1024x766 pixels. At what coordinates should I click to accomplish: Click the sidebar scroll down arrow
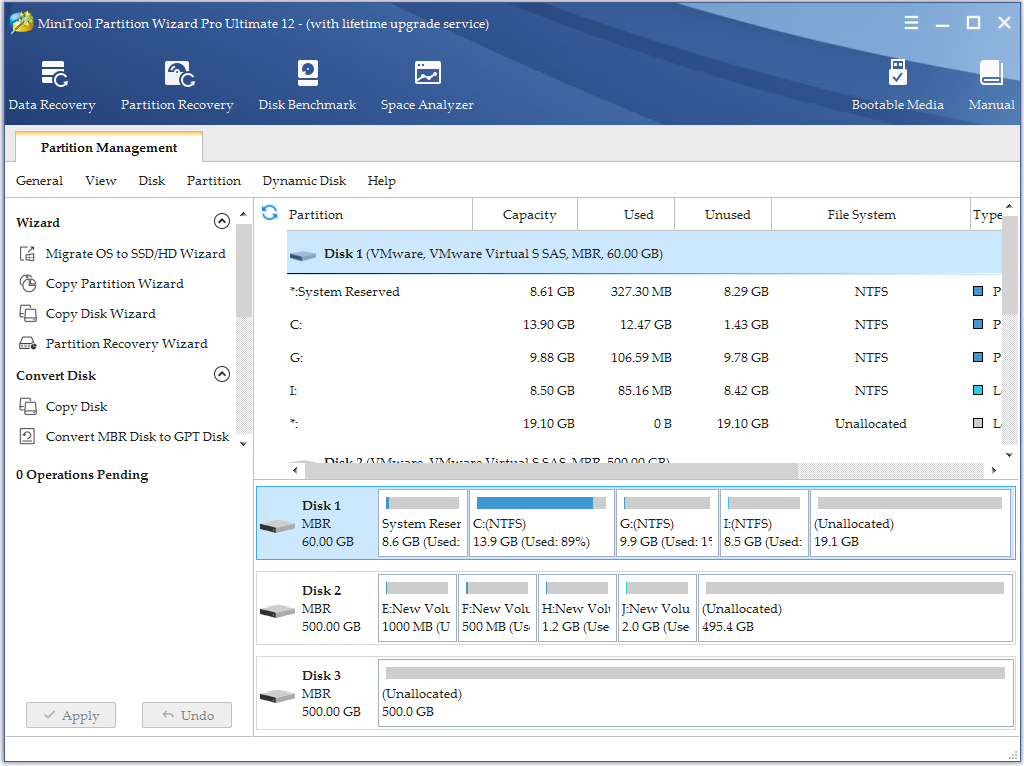tap(244, 444)
